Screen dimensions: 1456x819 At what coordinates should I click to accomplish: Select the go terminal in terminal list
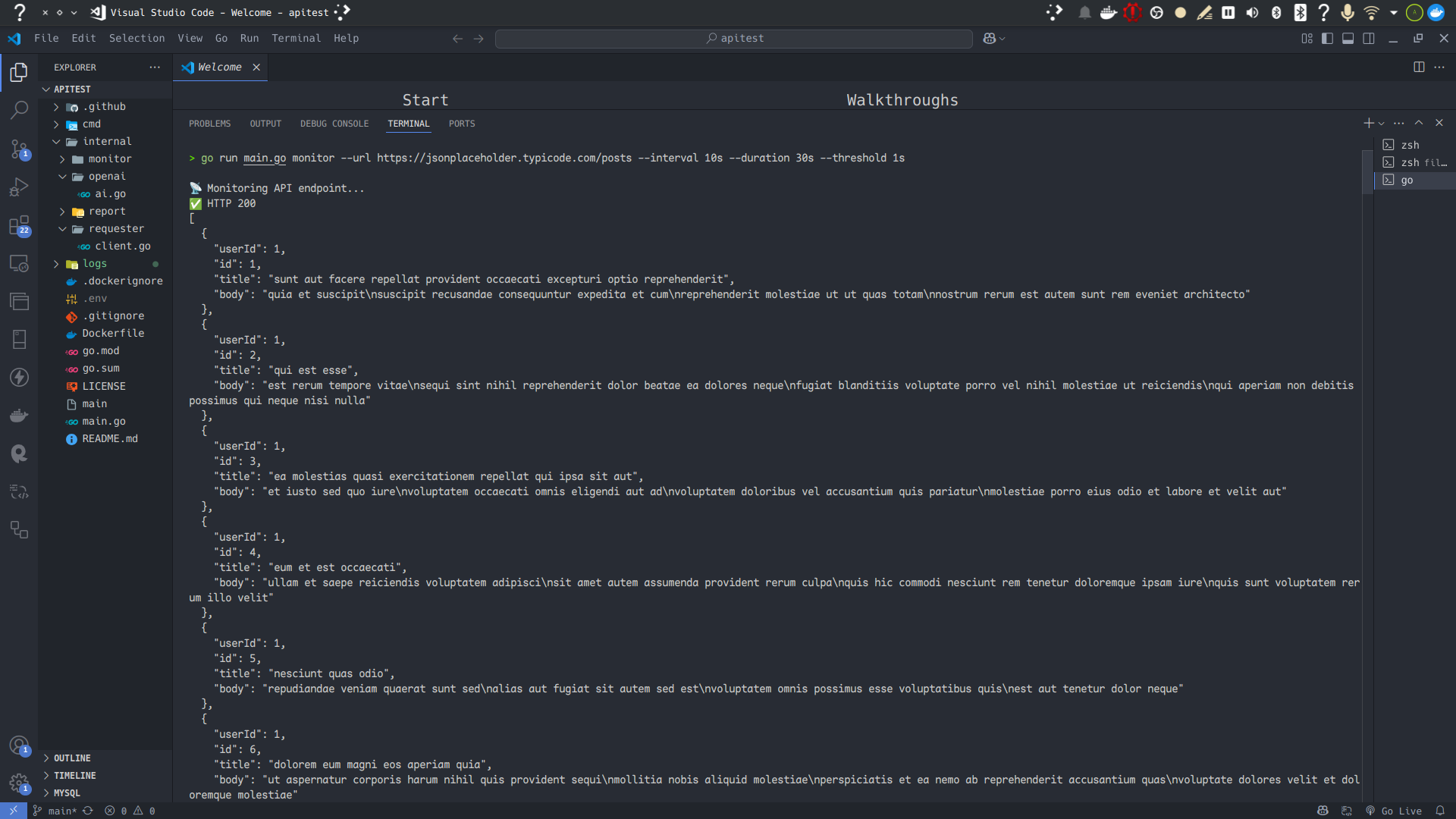pyautogui.click(x=1414, y=180)
